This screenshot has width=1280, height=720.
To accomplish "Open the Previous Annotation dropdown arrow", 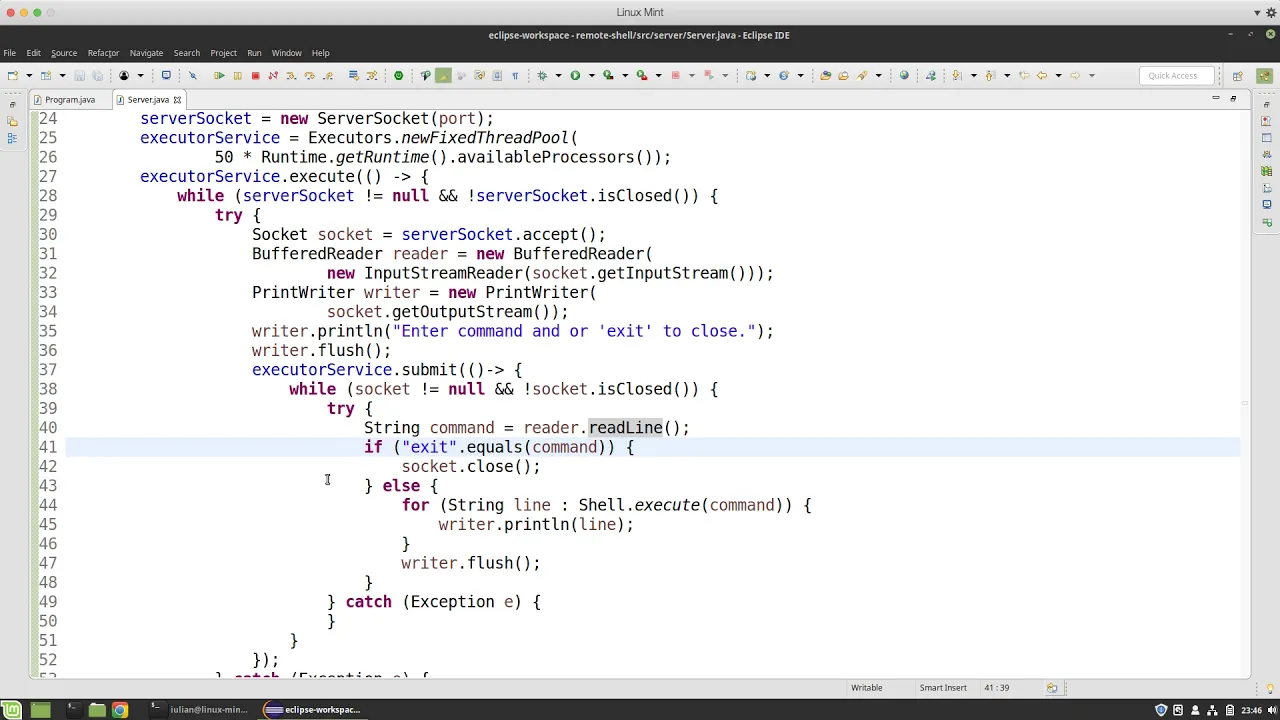I will click(x=1007, y=75).
